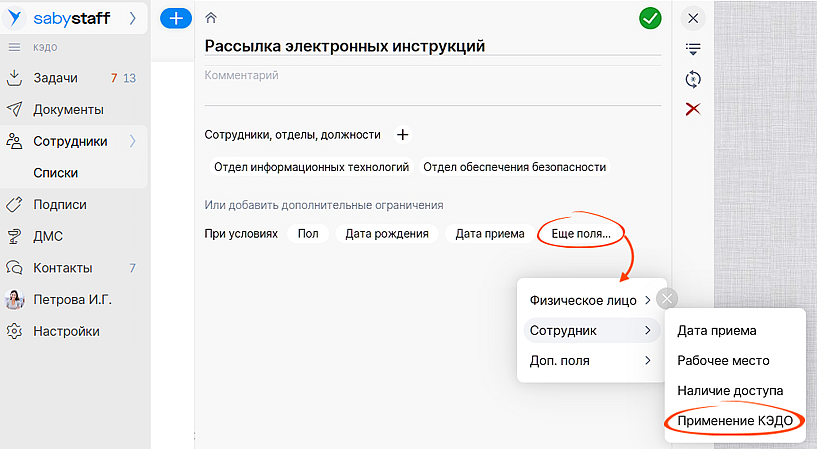Expand the saby staff header chevron
The height and width of the screenshot is (449, 817).
pyautogui.click(x=133, y=18)
